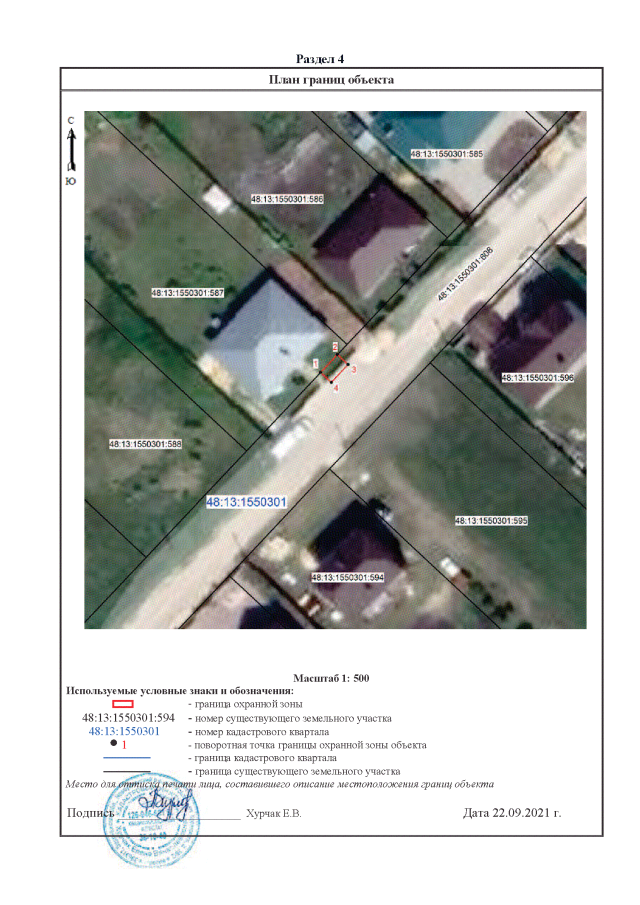Screen dimensions: 640x905
Task: Select parcel label 48:13:1550301:587 on map
Action: tap(186, 293)
